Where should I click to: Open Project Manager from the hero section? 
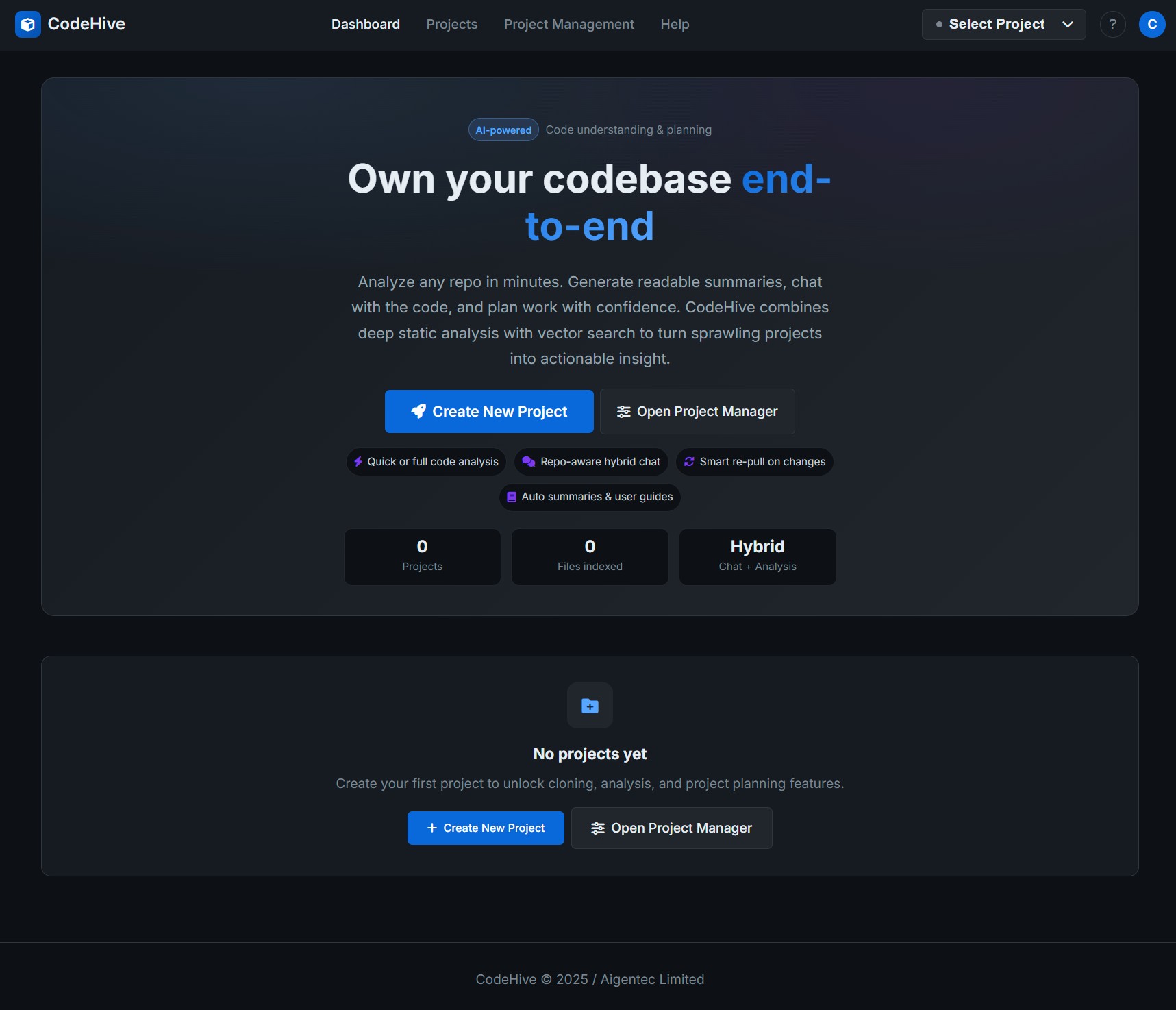click(697, 411)
